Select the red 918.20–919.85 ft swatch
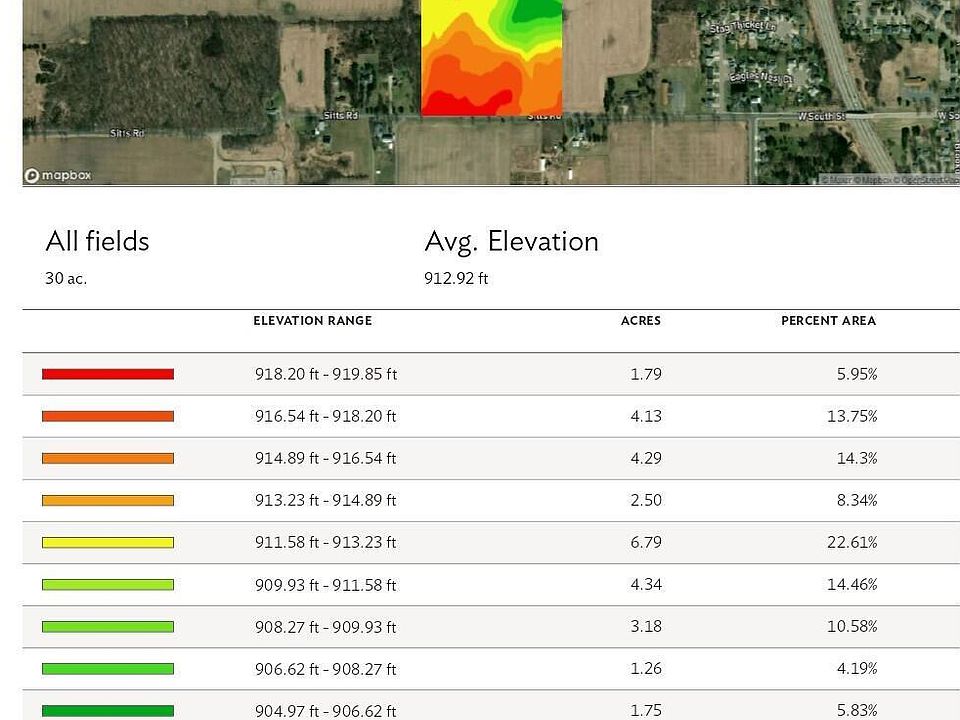Screen dimensions: 960x720 (x=108, y=374)
